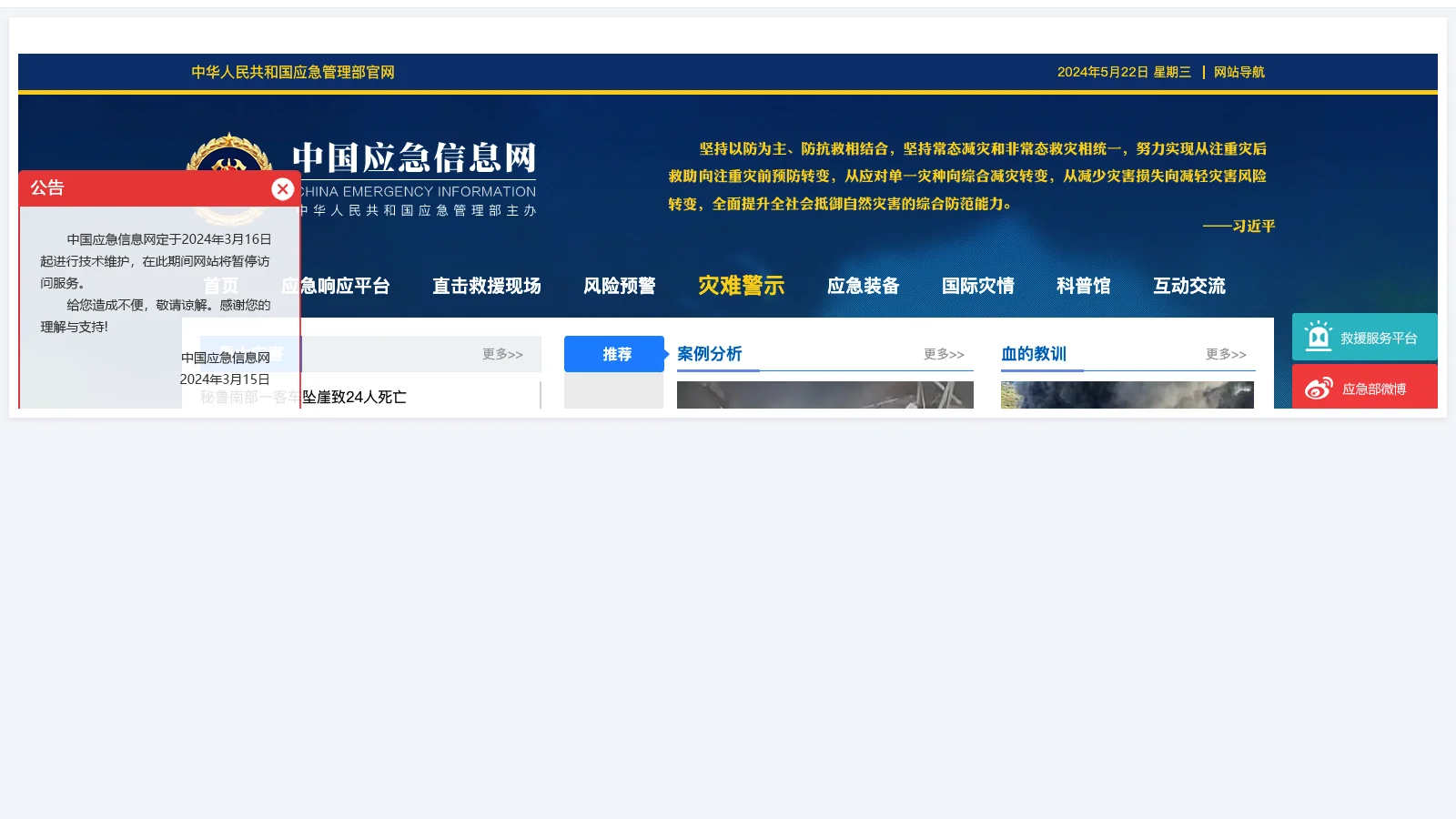Click the Weibo icon on 应急部微博
The width and height of the screenshot is (1456, 819).
1319,389
